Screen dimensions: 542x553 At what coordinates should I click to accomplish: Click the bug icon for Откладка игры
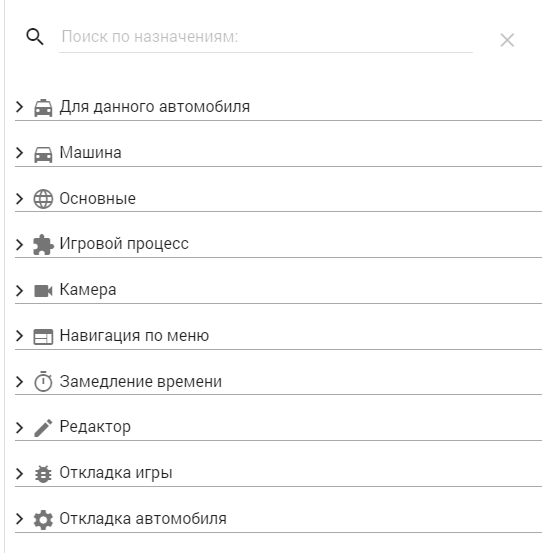tap(43, 474)
